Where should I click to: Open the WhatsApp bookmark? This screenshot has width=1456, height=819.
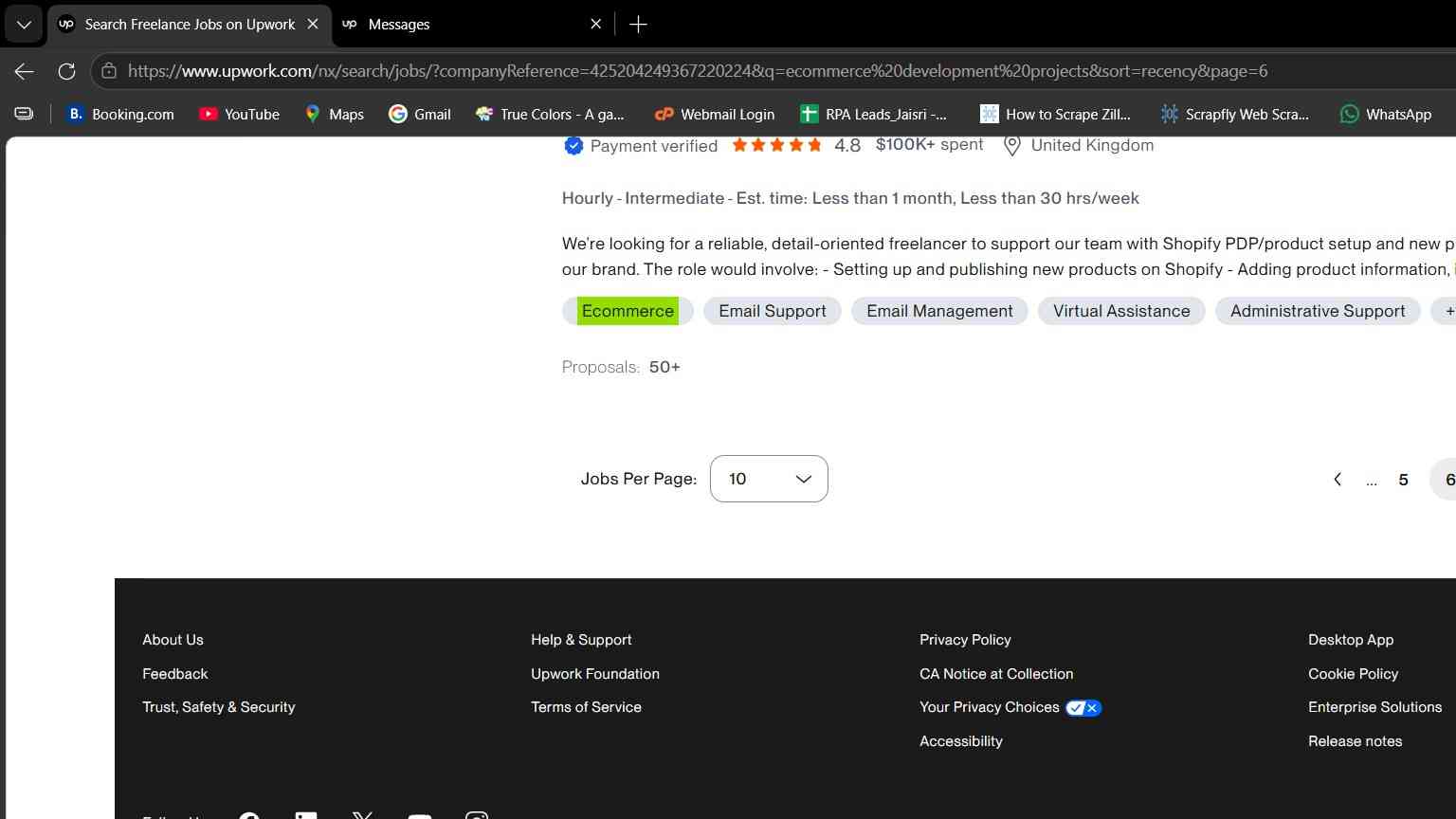1385,114
